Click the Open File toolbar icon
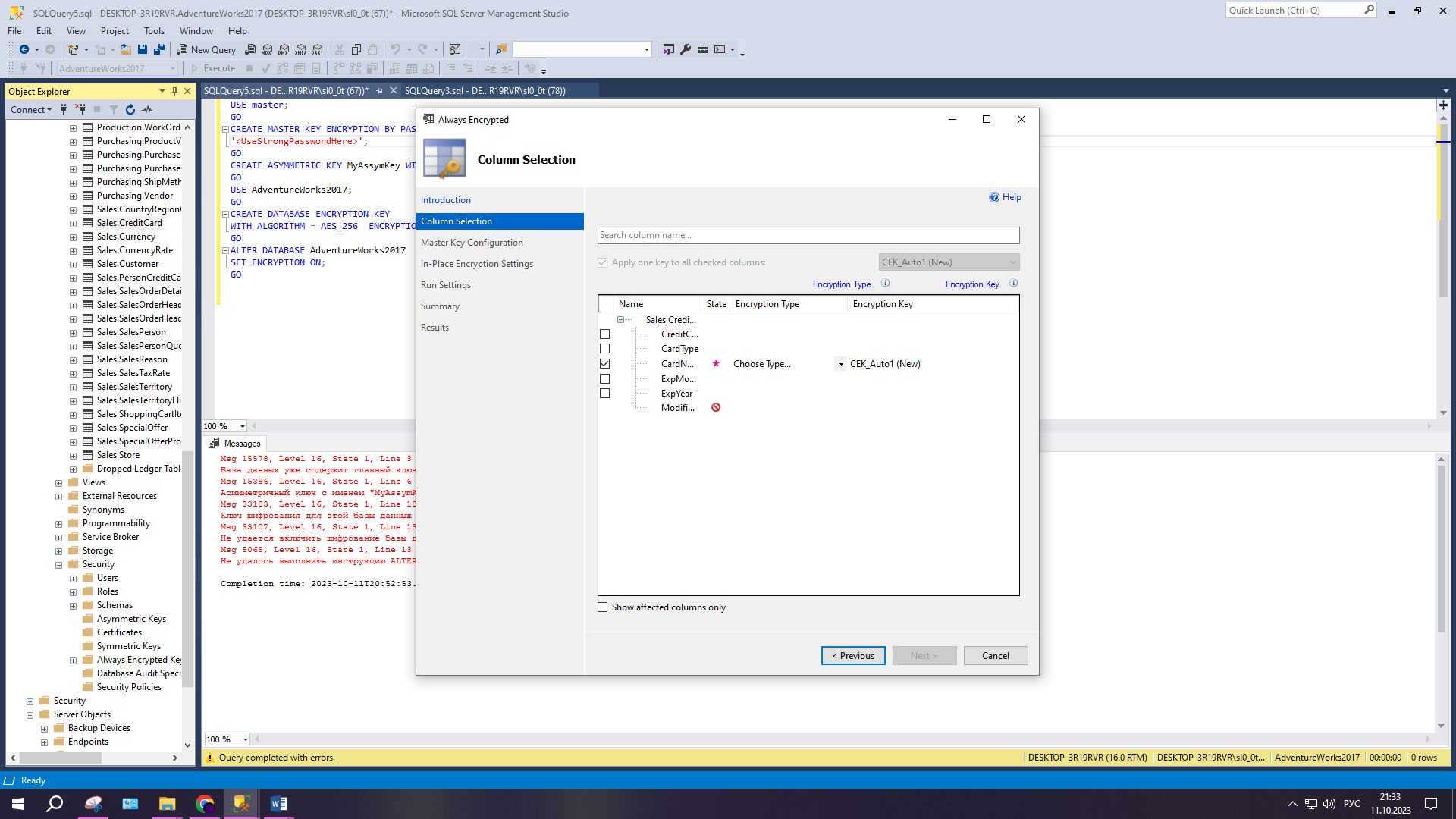This screenshot has height=819, width=1456. click(126, 49)
